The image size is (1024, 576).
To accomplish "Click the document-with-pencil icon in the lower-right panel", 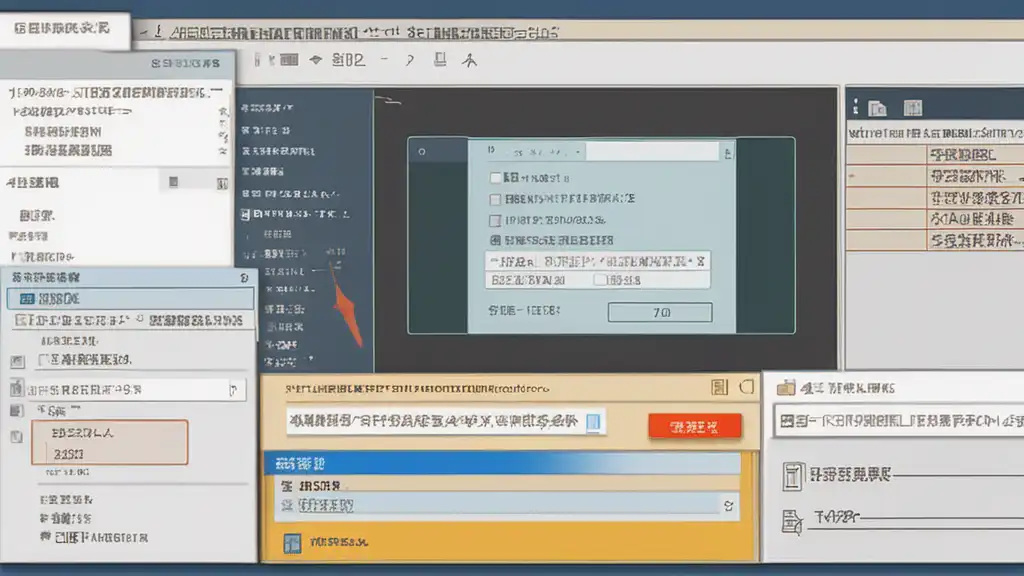I will [792, 521].
